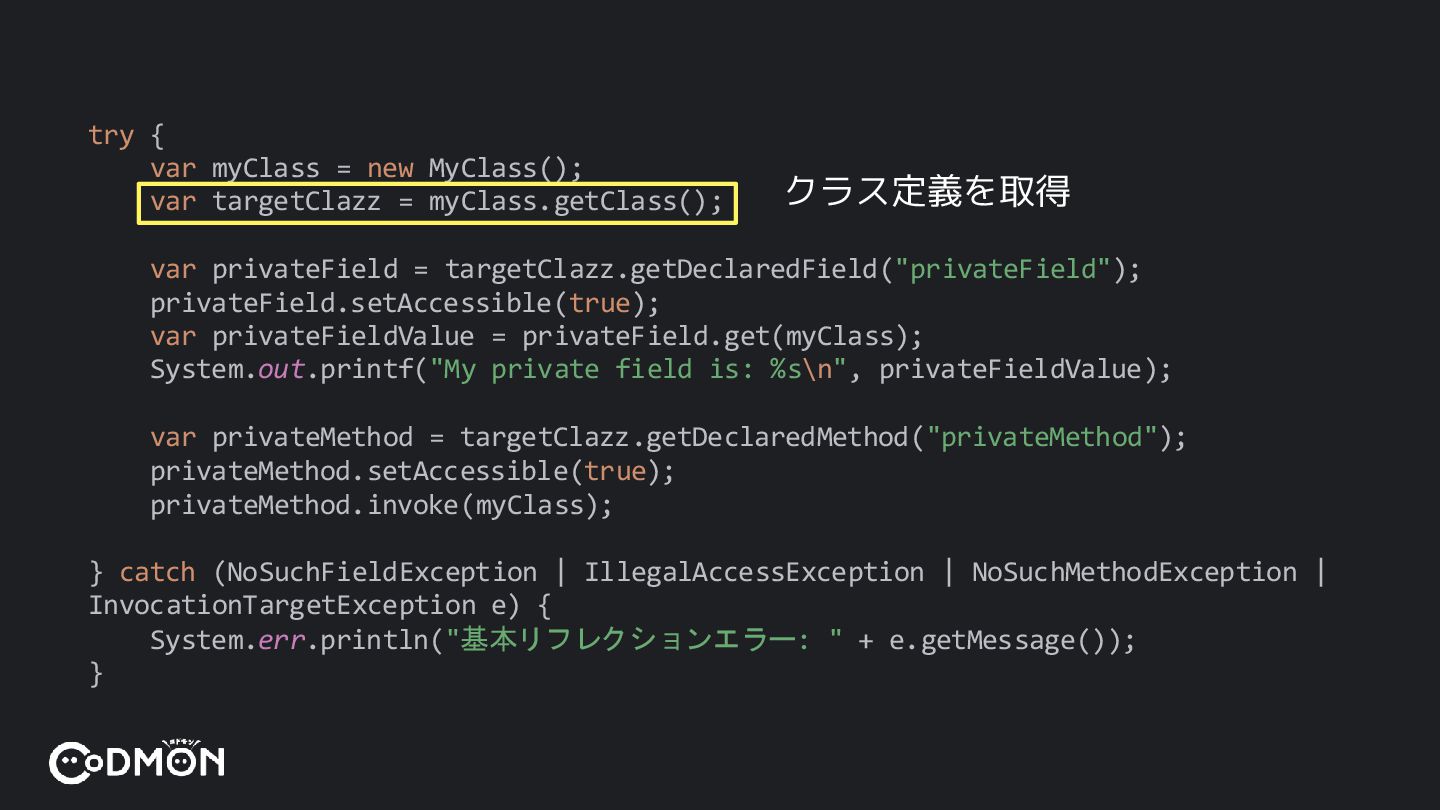The height and width of the screenshot is (810, 1440).
Task: Click the System.out.printf statement
Action: tap(660, 370)
